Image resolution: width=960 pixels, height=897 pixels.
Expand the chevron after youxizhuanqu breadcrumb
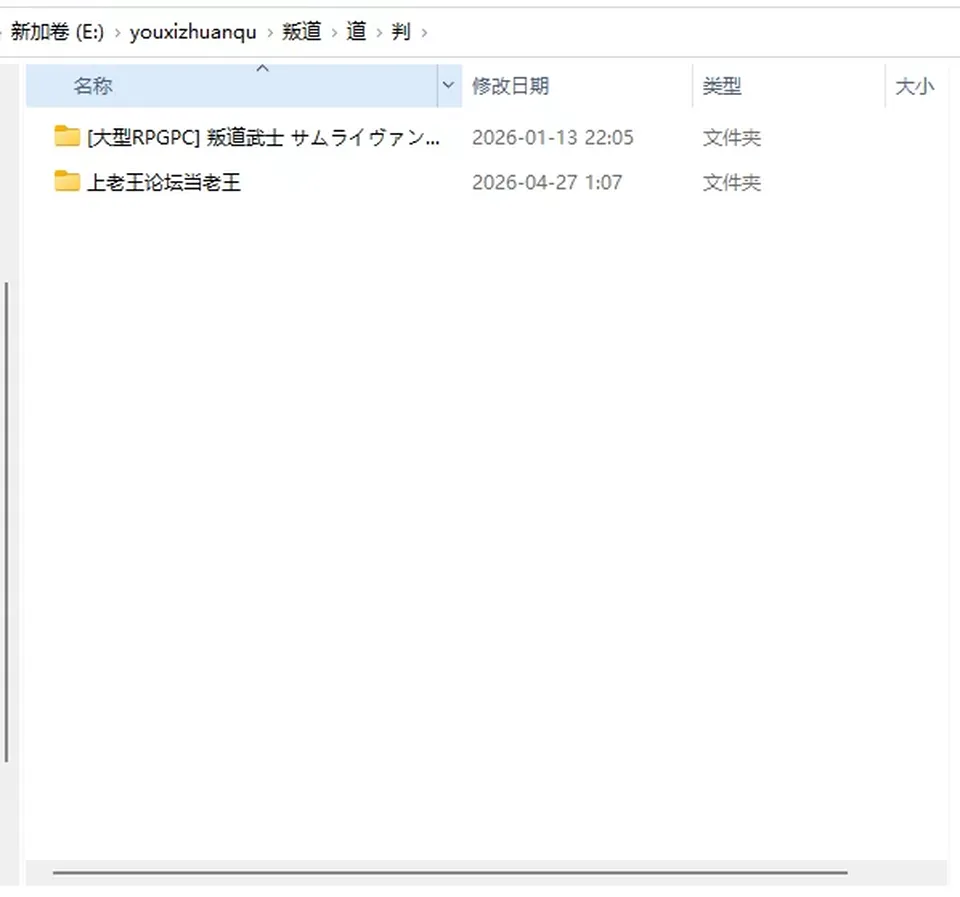270,32
